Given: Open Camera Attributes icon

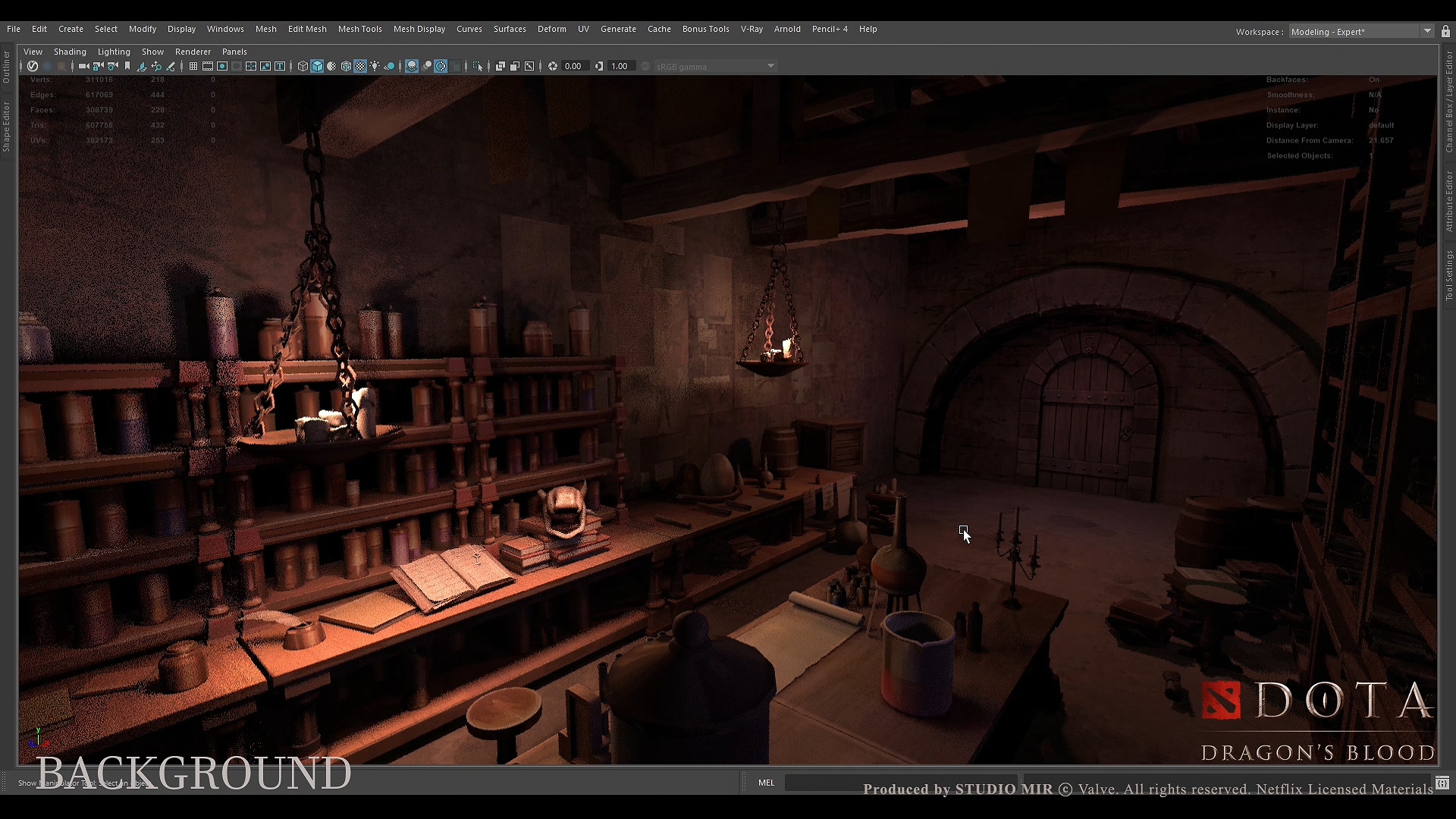Looking at the screenshot, I should point(112,66).
